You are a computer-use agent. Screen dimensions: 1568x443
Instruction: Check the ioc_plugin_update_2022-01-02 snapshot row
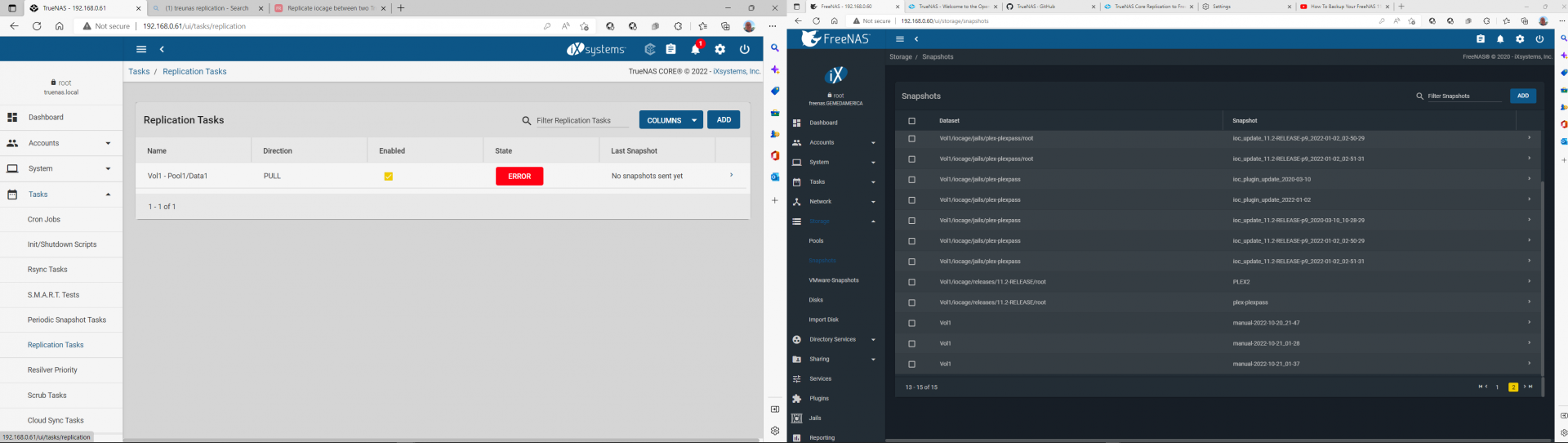[x=912, y=200]
